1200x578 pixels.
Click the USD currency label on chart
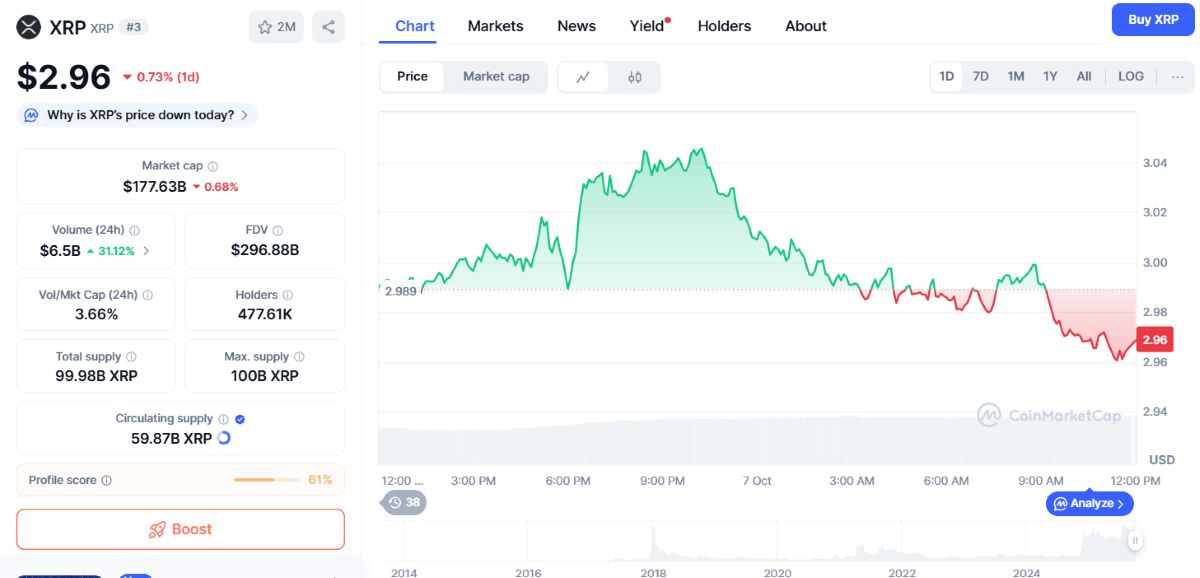(1162, 459)
